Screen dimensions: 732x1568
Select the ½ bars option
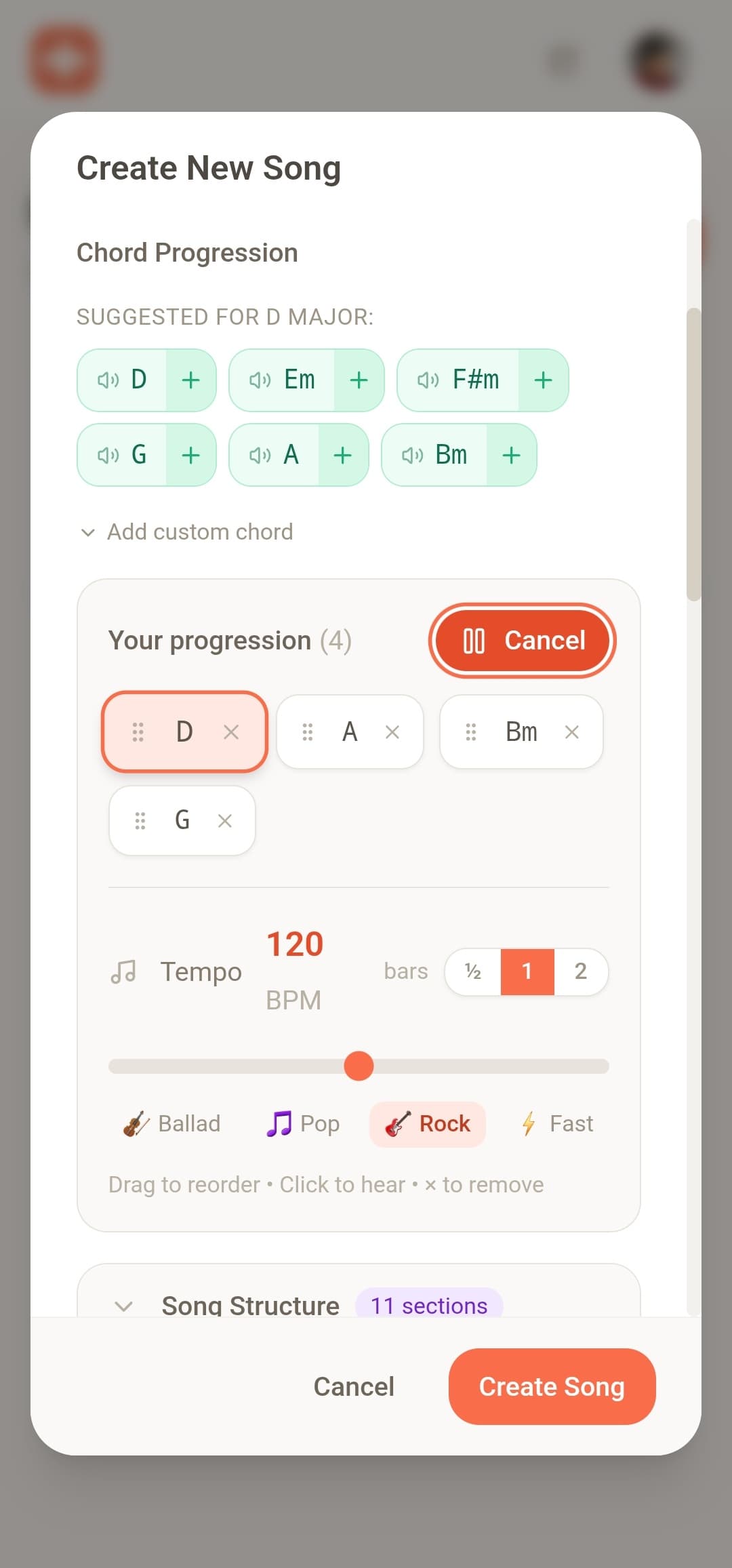472,971
